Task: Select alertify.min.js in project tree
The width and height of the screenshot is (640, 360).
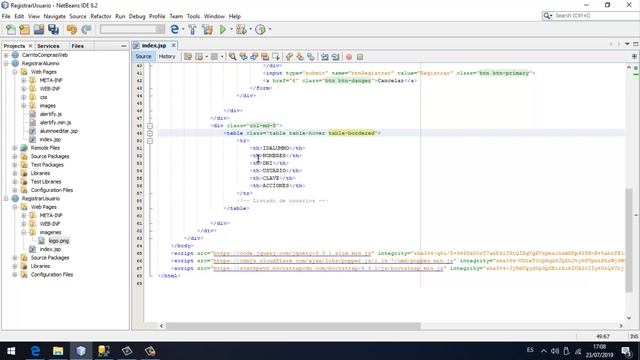Action: pos(56,122)
